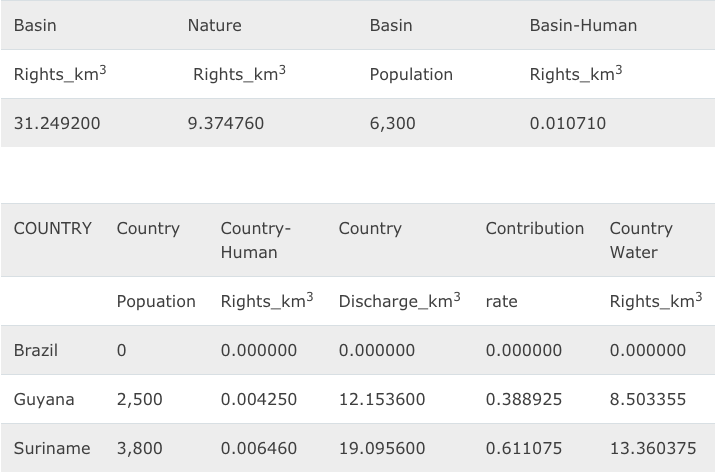Click Suriname's water rights value 13.360375
The image size is (715, 474).
pyautogui.click(x=652, y=449)
